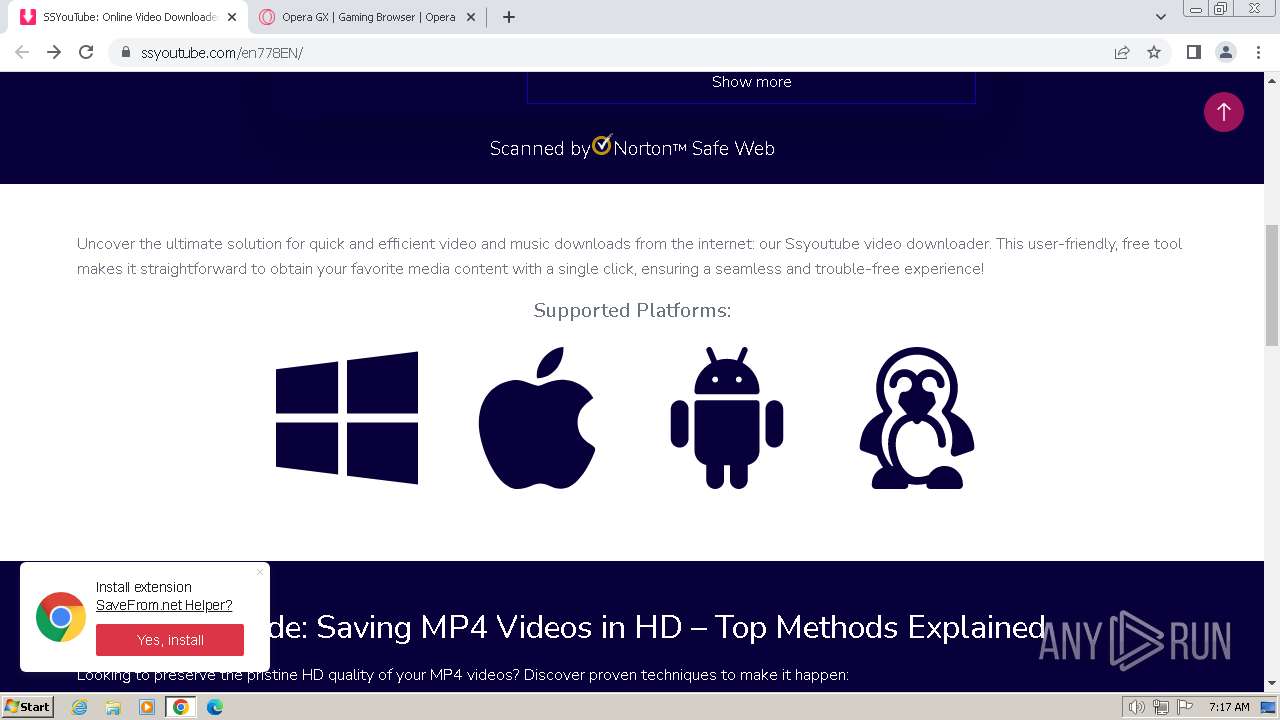This screenshot has width=1280, height=720.
Task: Click the Yes, install button
Action: coord(170,640)
